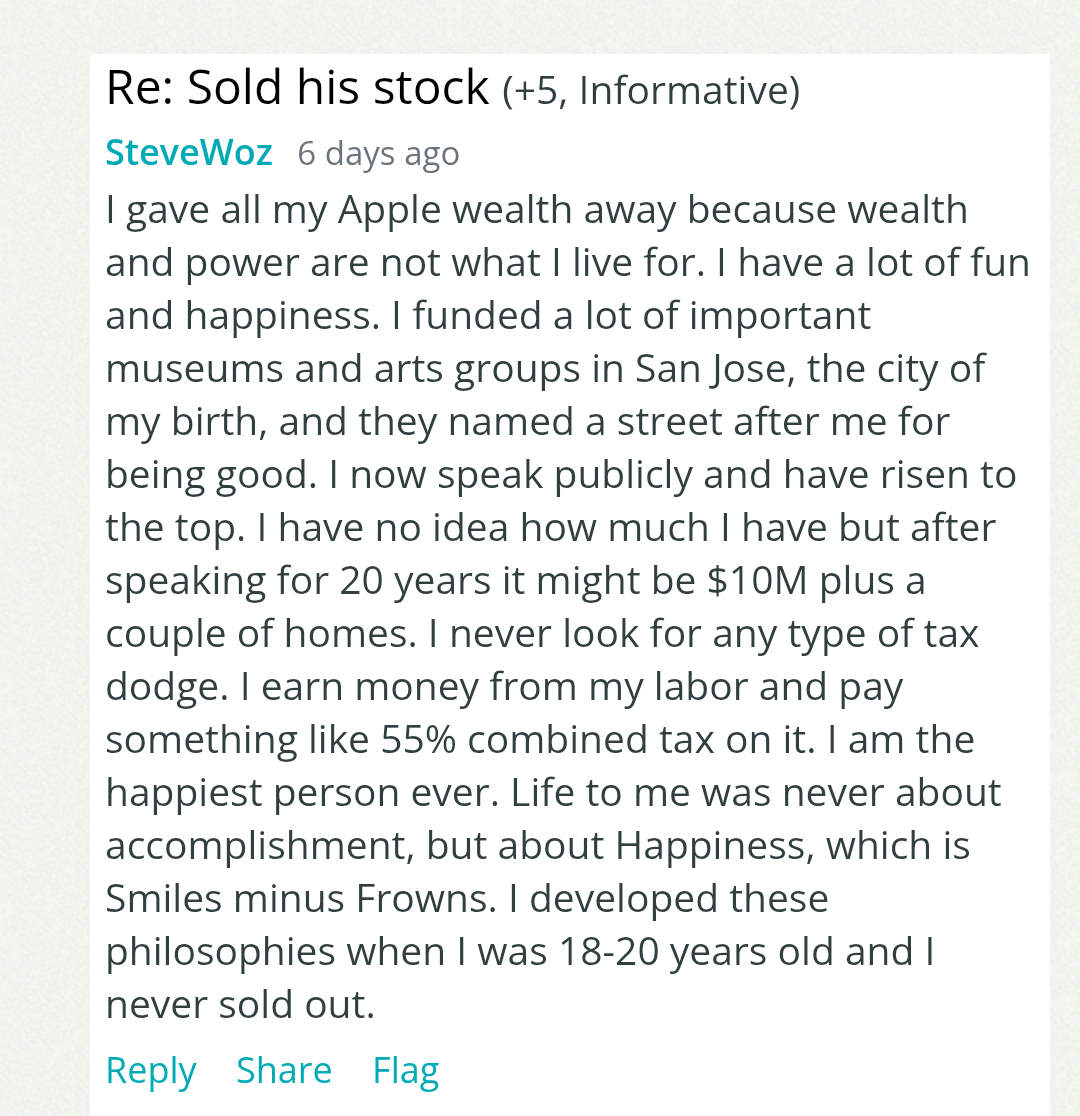
Task: Click the Reply link under the comment
Action: coord(150,1070)
